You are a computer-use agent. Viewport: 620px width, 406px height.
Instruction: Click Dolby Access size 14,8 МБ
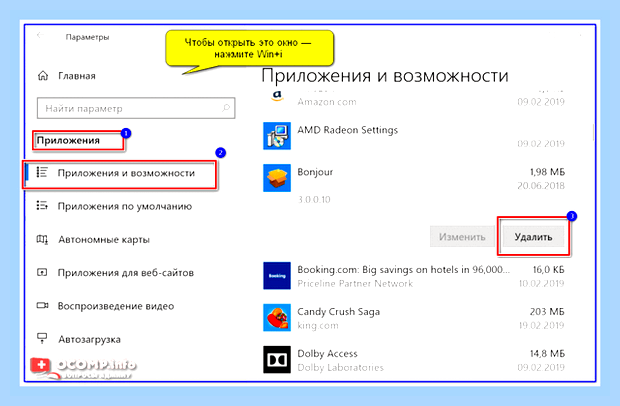547,354
